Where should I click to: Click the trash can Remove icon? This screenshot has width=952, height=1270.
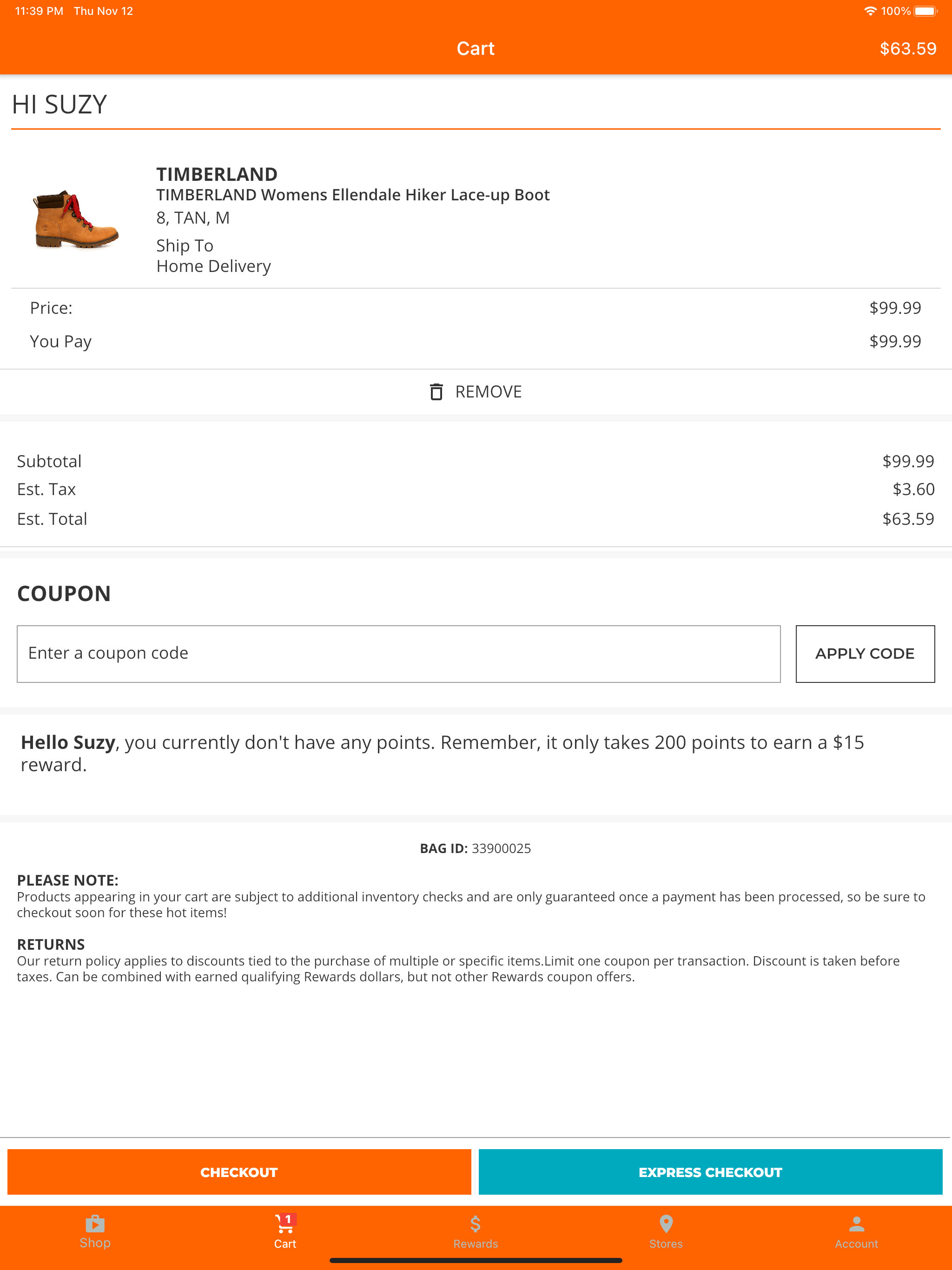tap(436, 391)
